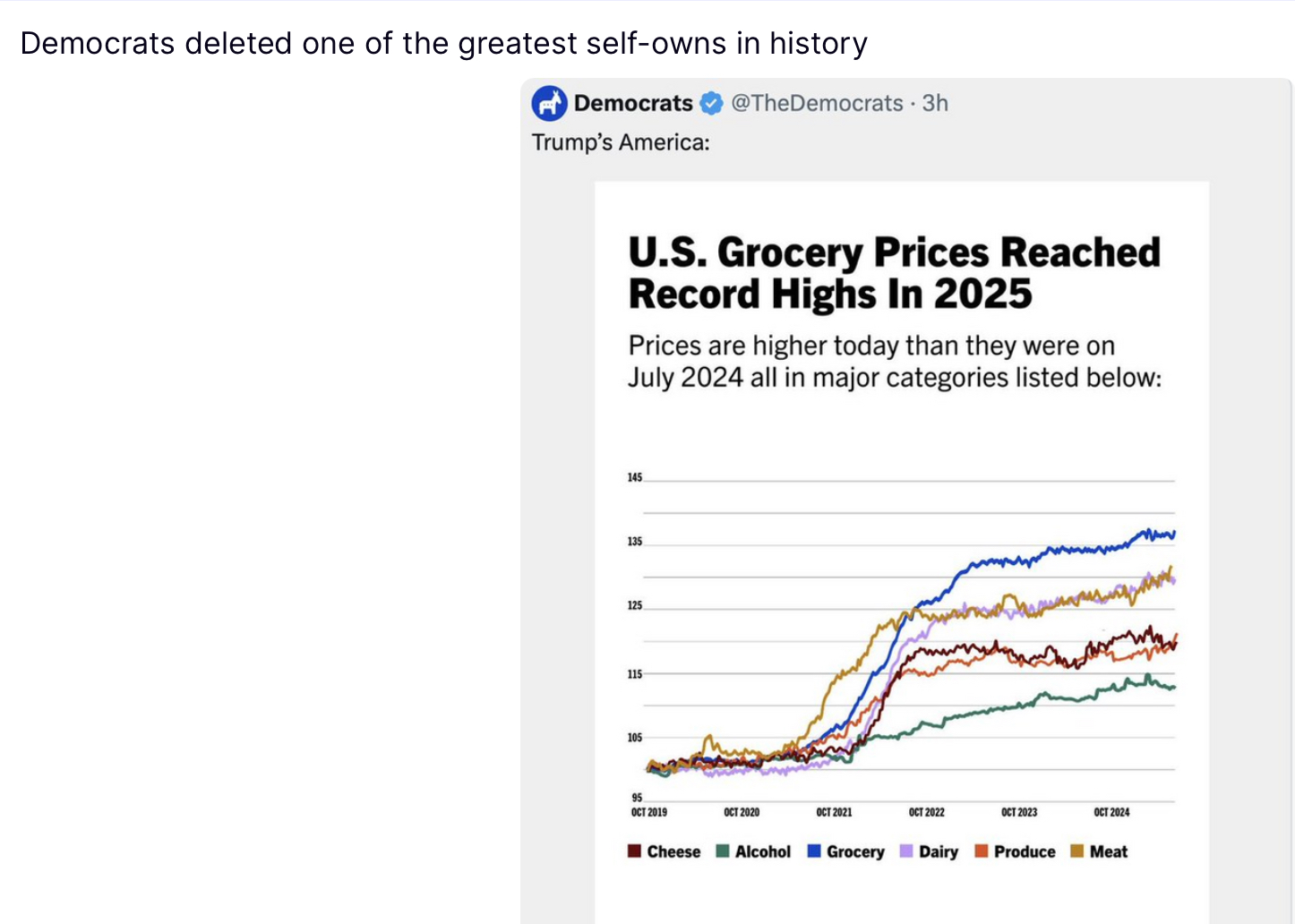Viewport: 1295px width, 924px height.
Task: Open the @TheDemocrats handle link
Action: click(x=817, y=104)
